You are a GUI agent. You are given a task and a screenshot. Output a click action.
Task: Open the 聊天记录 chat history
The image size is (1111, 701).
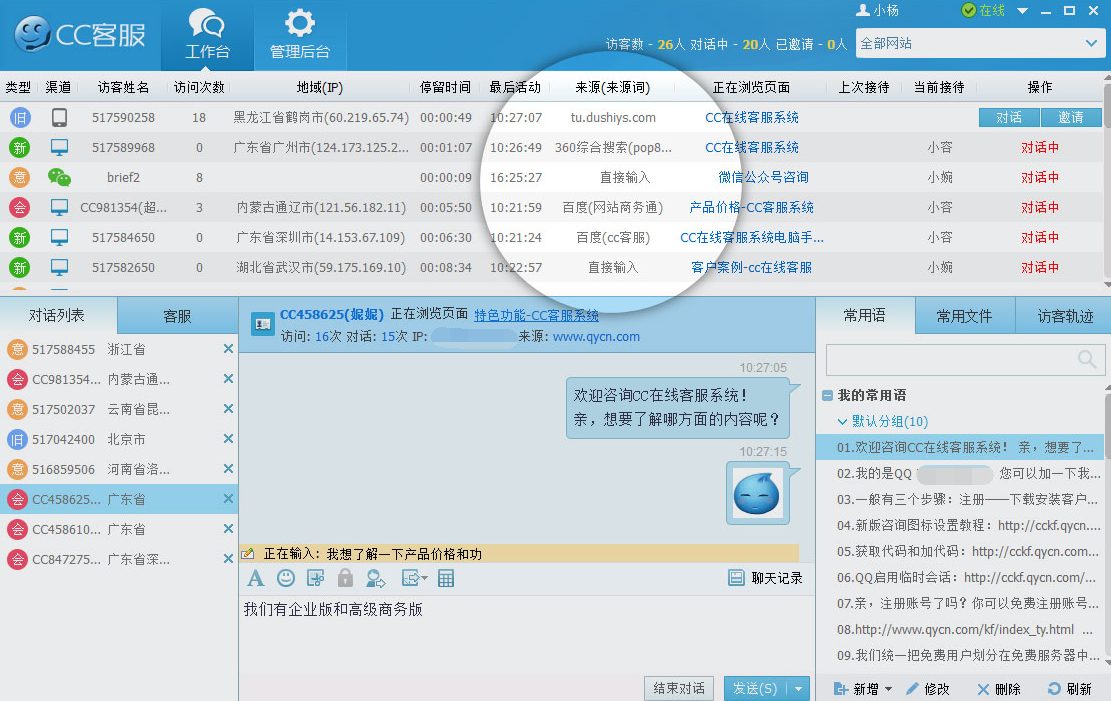(x=766, y=578)
